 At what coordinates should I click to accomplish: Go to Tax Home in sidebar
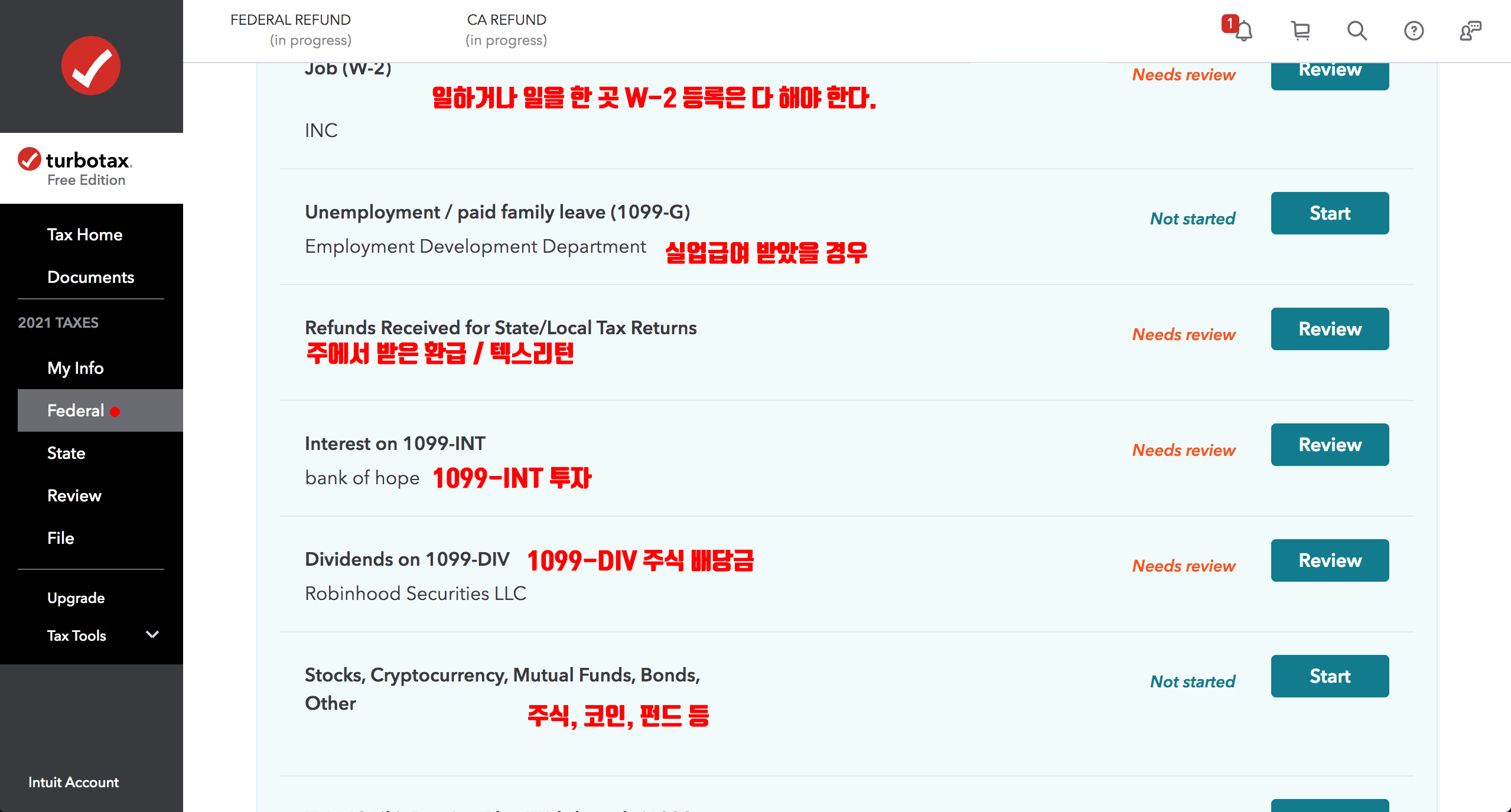[x=85, y=234]
